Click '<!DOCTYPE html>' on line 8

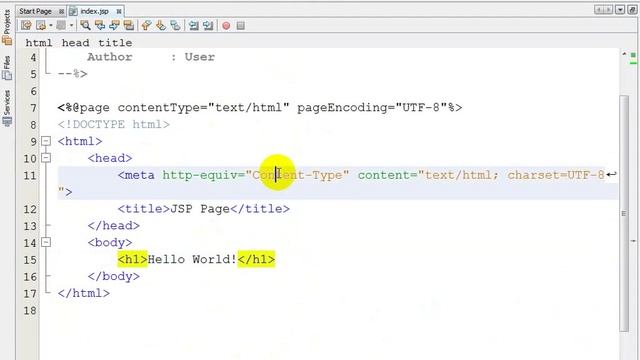tap(113, 124)
